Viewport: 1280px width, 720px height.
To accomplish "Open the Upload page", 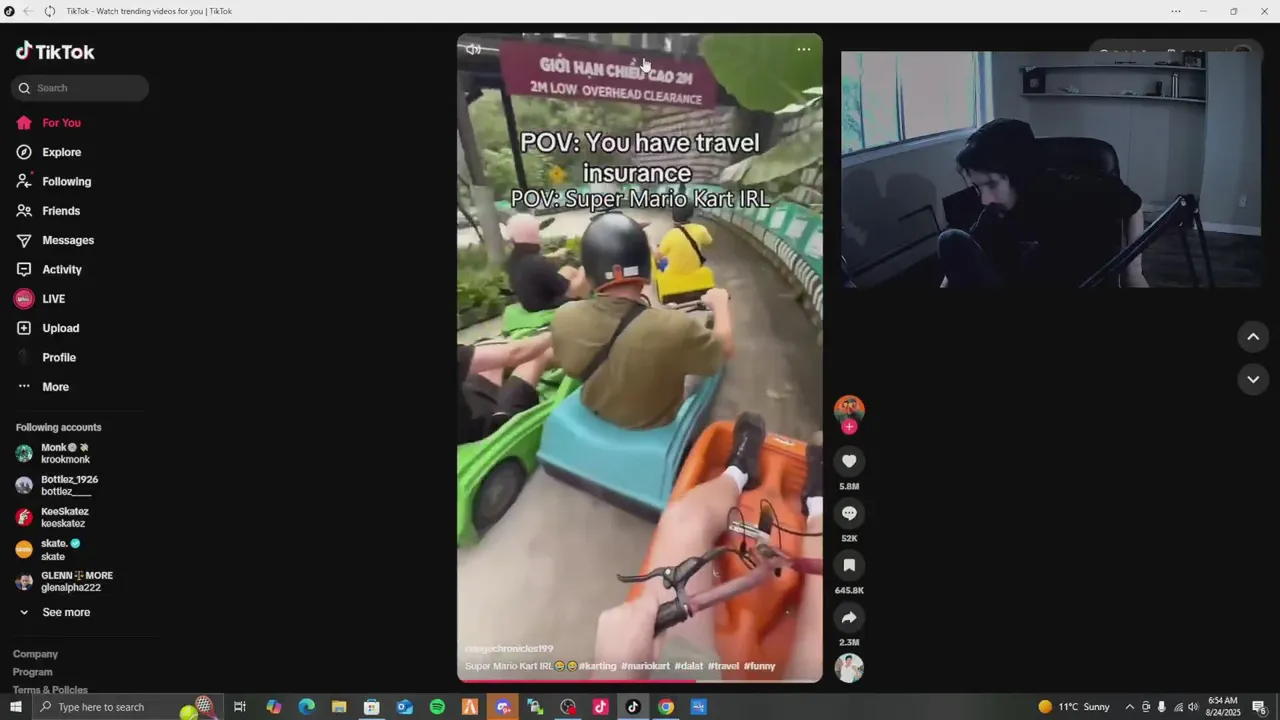I will tap(47, 328).
